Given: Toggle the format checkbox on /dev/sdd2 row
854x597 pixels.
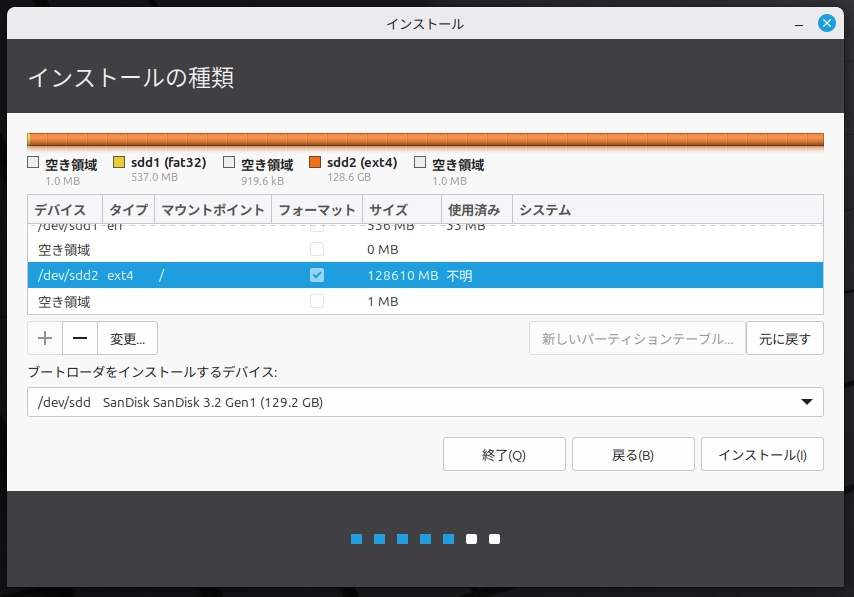Looking at the screenshot, I should (x=317, y=274).
